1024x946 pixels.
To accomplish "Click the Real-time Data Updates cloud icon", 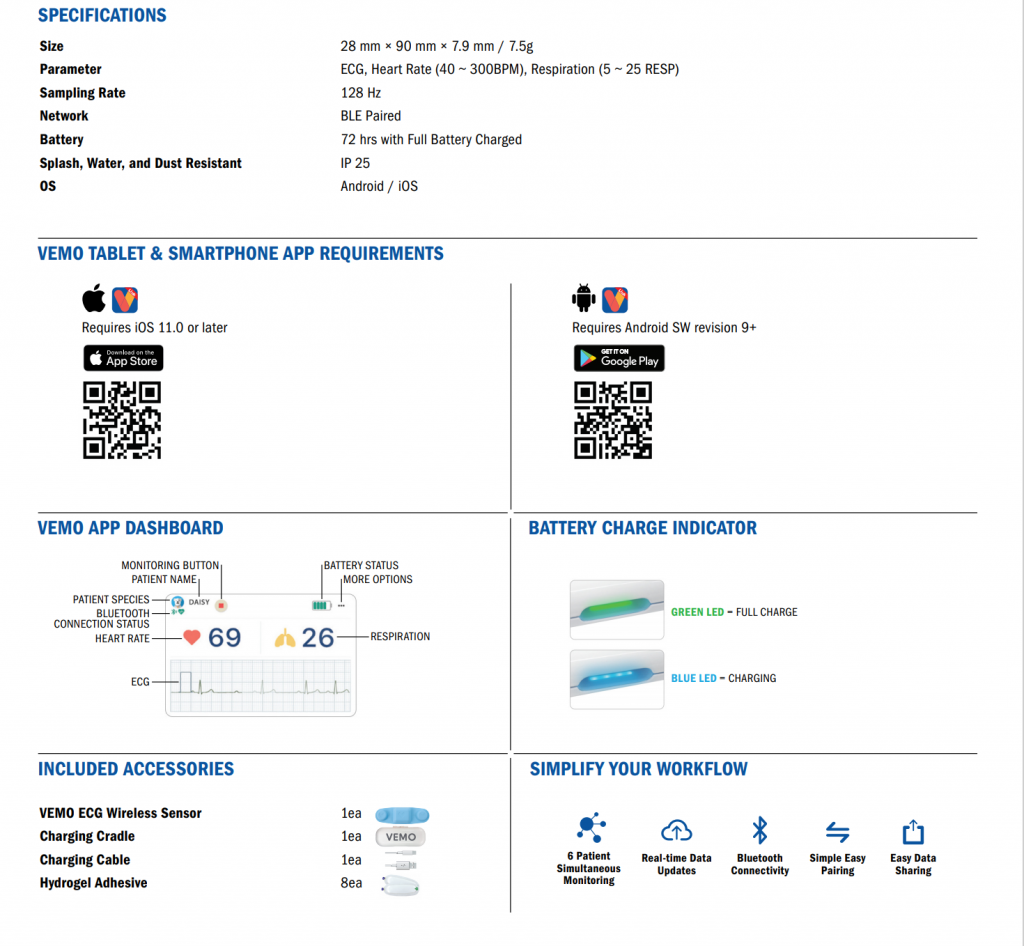I will (x=677, y=830).
